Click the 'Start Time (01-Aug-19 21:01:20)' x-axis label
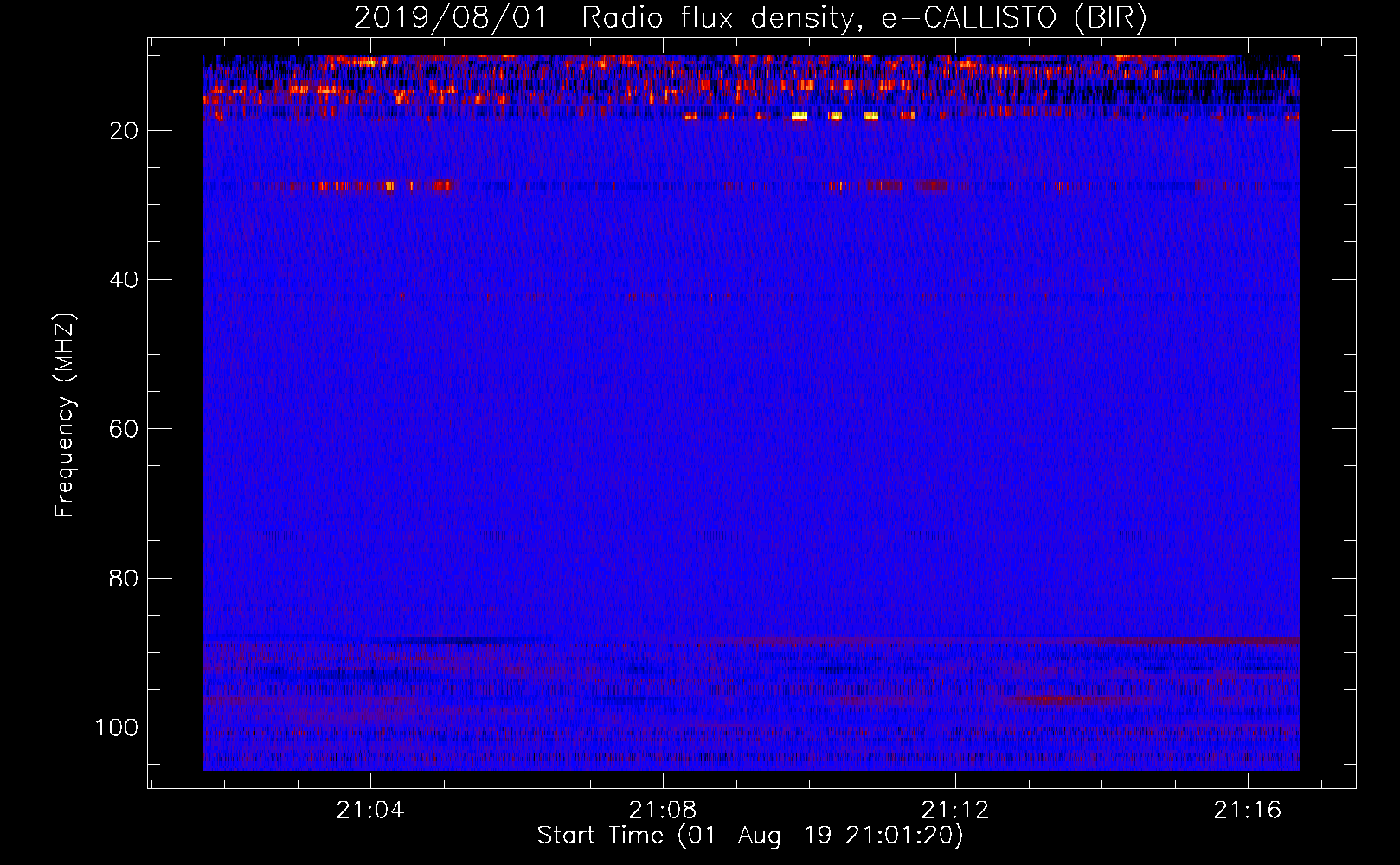This screenshot has height=865, width=1400. [750, 836]
